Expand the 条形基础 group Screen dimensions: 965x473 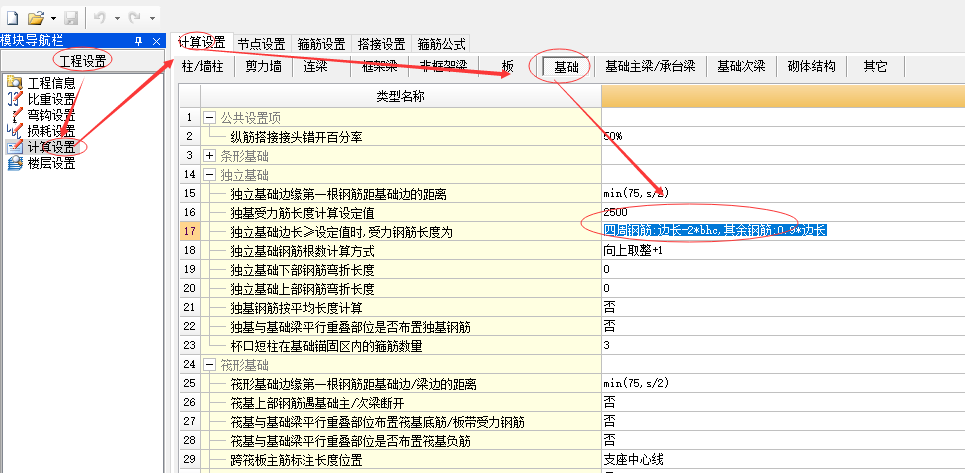pyautogui.click(x=210, y=156)
